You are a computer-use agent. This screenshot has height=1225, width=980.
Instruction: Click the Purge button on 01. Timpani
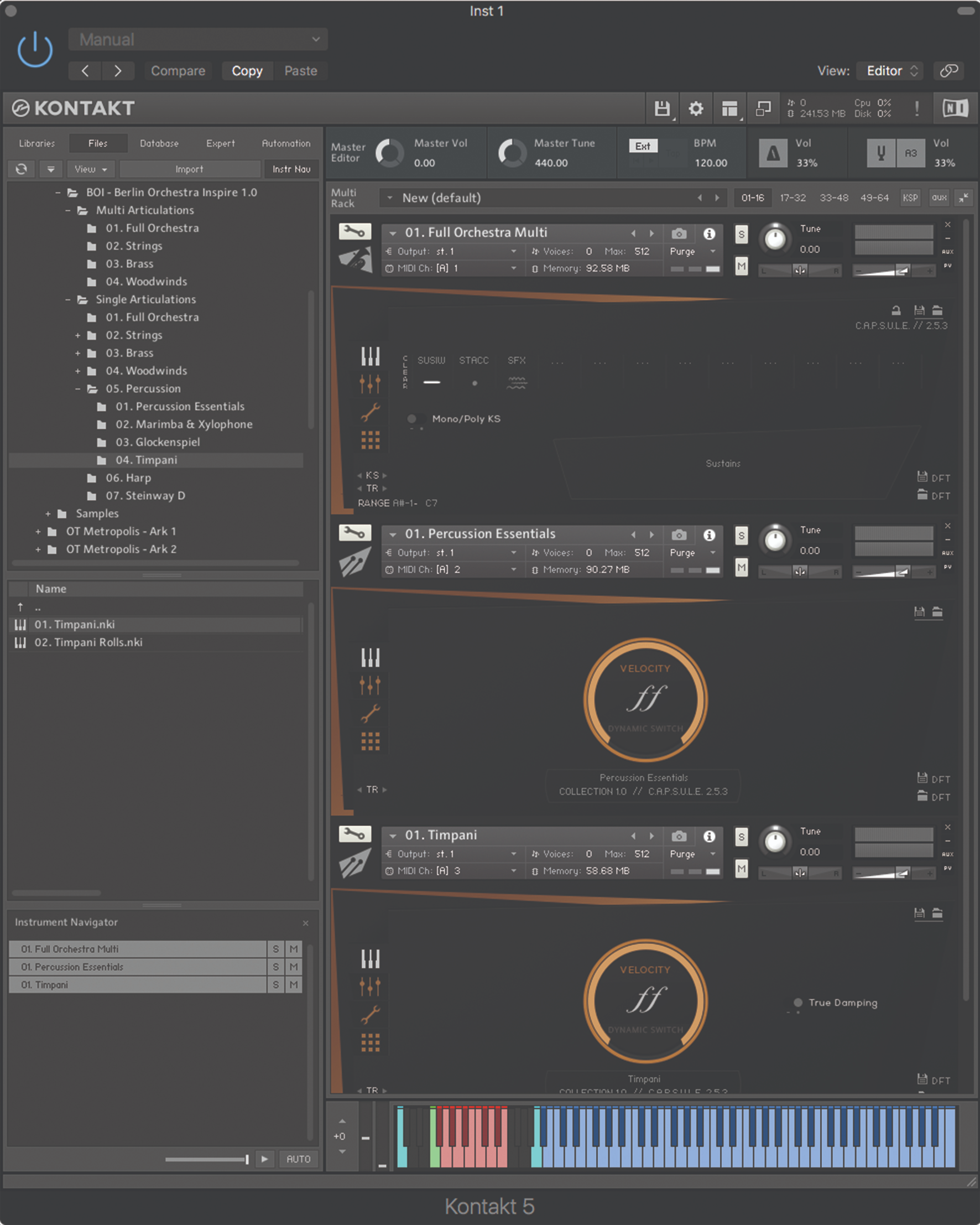point(682,853)
